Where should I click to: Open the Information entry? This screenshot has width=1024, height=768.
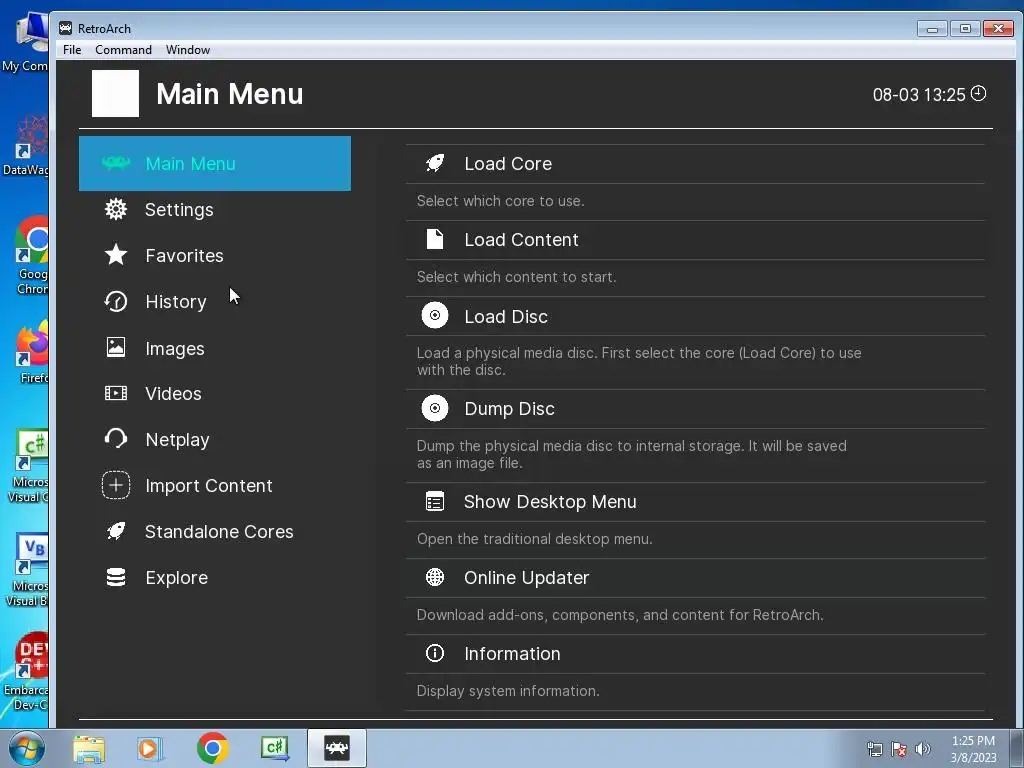(x=696, y=653)
